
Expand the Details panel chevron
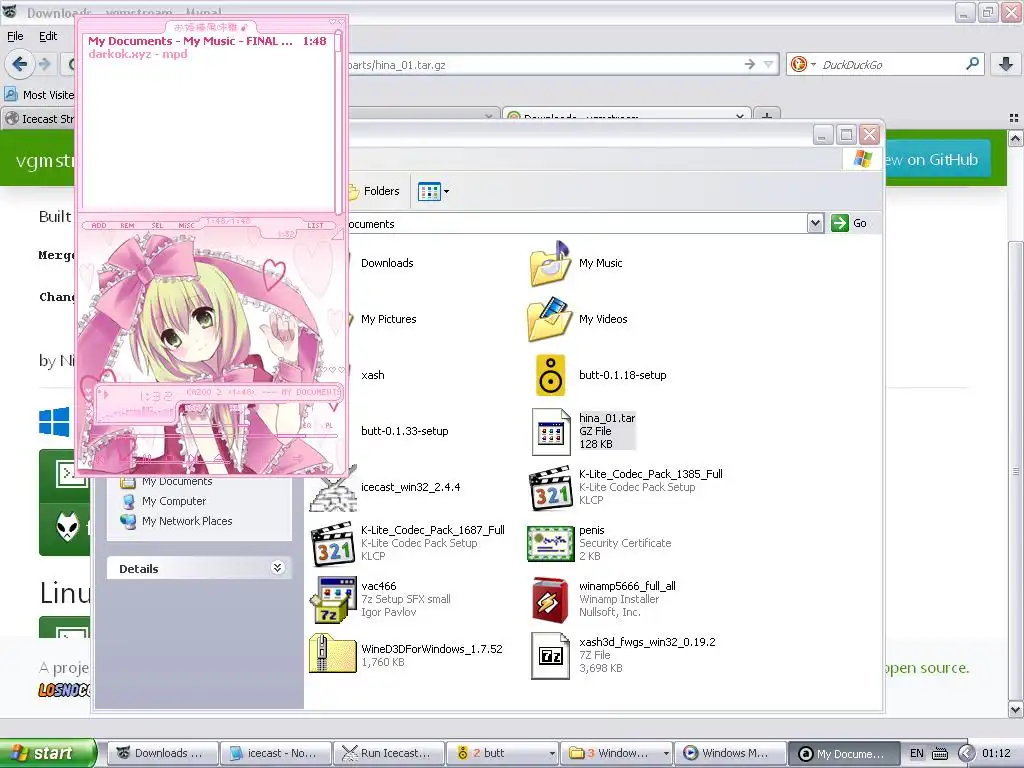pyautogui.click(x=278, y=568)
